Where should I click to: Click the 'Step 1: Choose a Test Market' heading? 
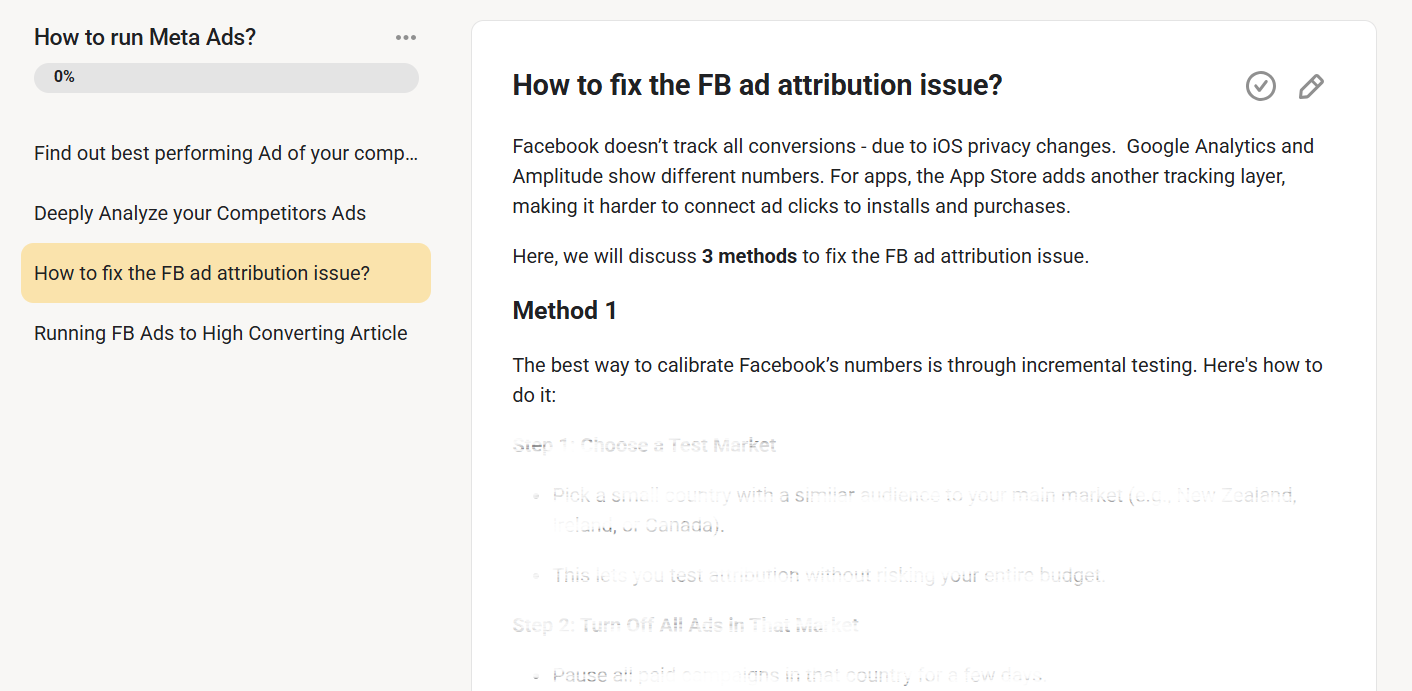click(x=645, y=445)
